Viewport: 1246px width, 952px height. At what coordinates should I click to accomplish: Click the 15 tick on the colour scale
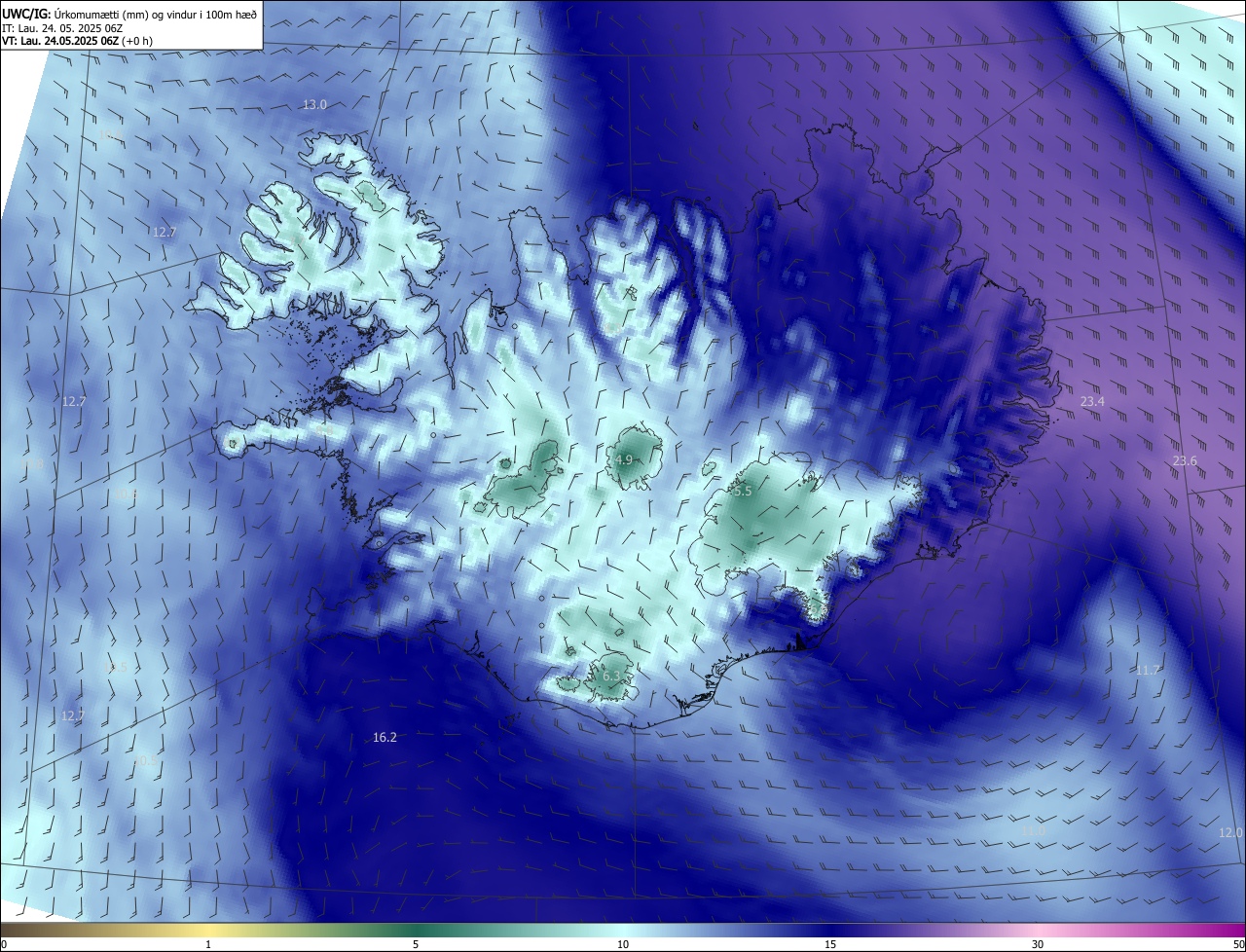pos(830,944)
